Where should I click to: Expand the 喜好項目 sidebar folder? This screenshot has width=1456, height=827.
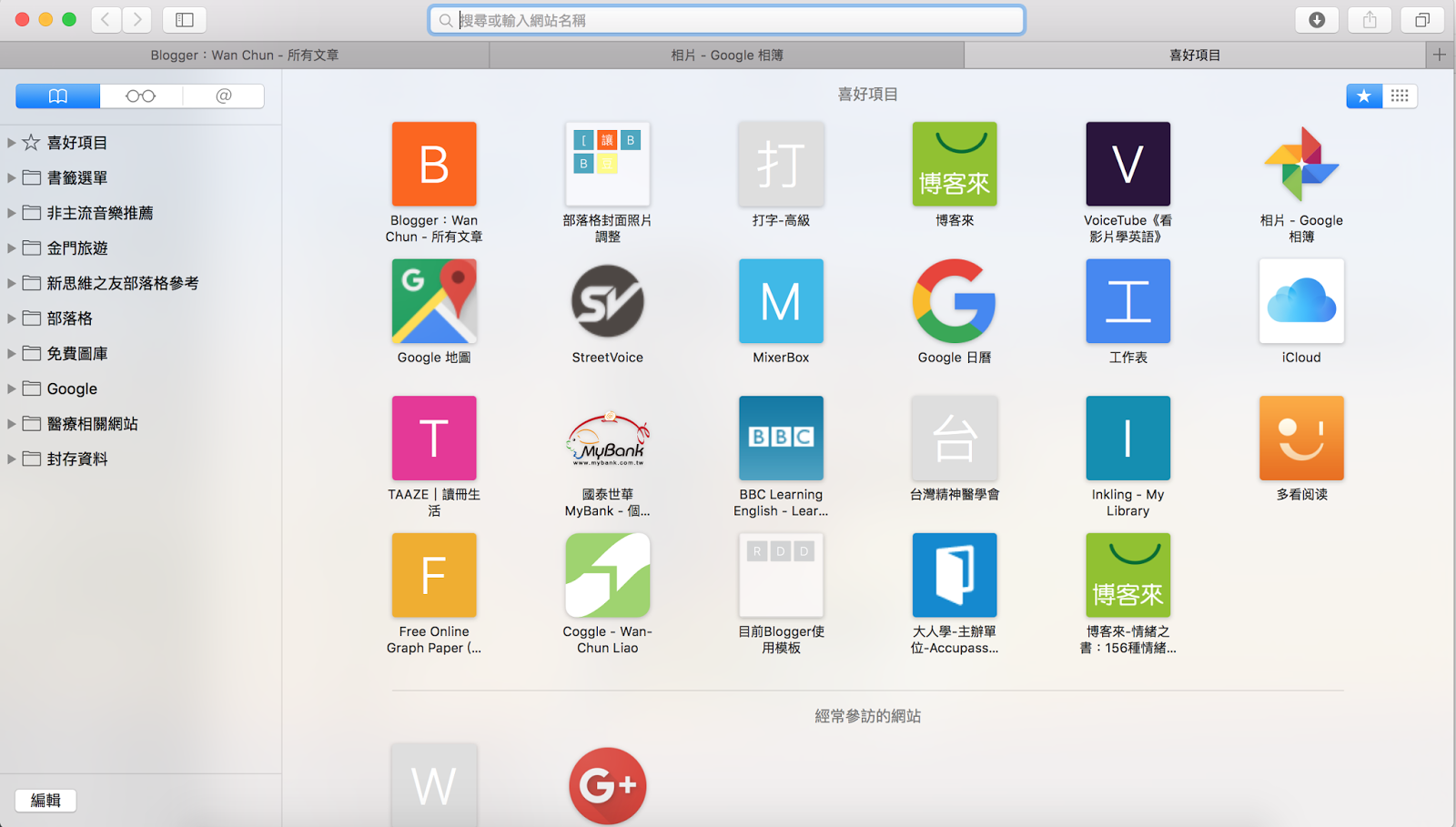point(11,143)
